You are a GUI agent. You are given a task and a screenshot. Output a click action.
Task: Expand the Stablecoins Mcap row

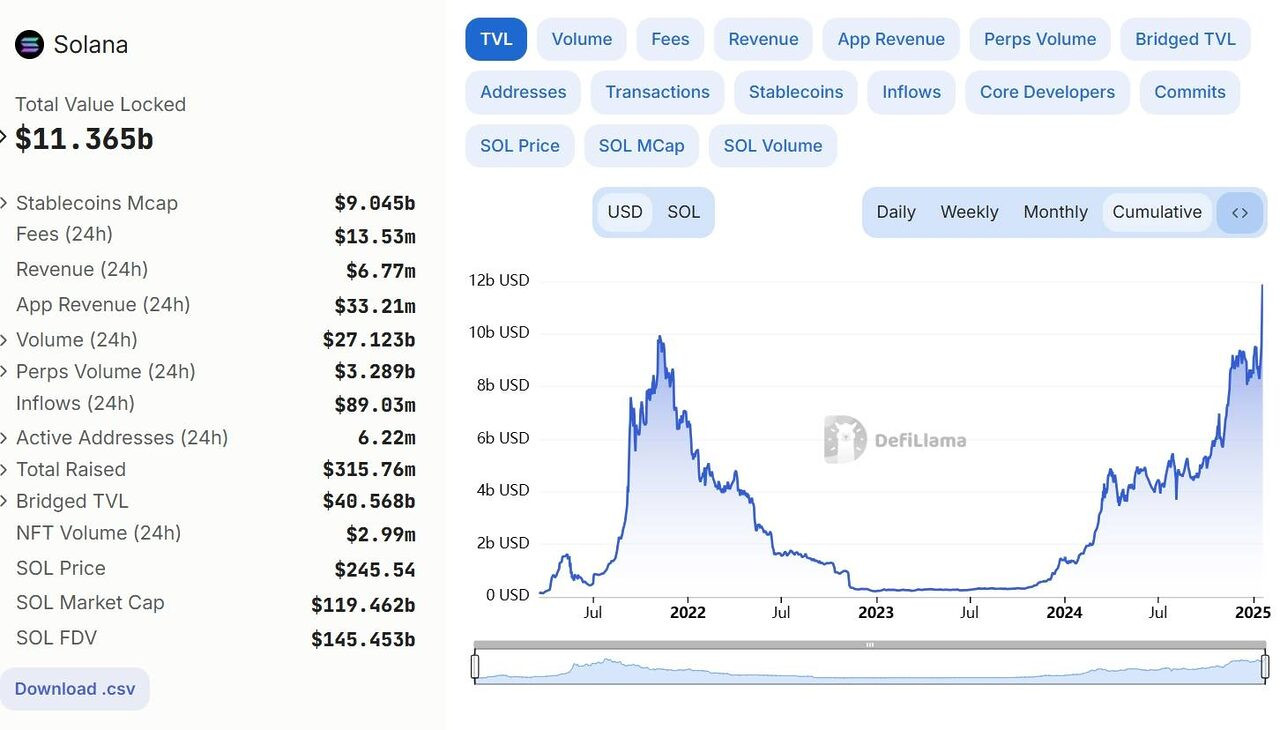pyautogui.click(x=6, y=203)
